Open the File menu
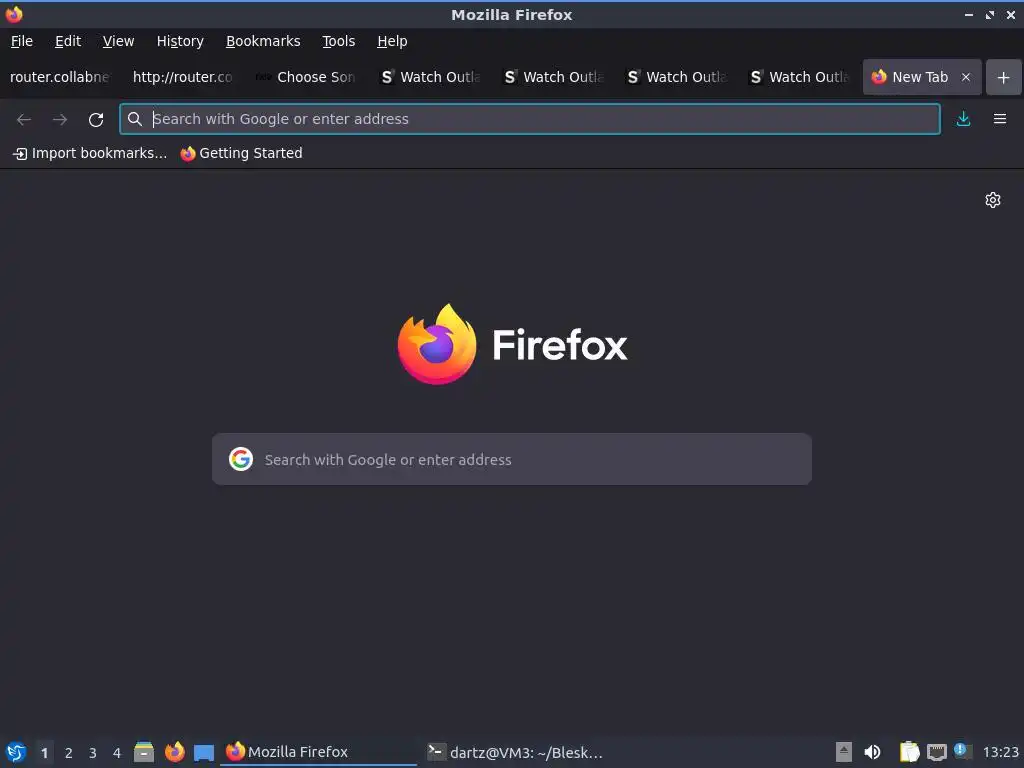1024x768 pixels. (22, 41)
